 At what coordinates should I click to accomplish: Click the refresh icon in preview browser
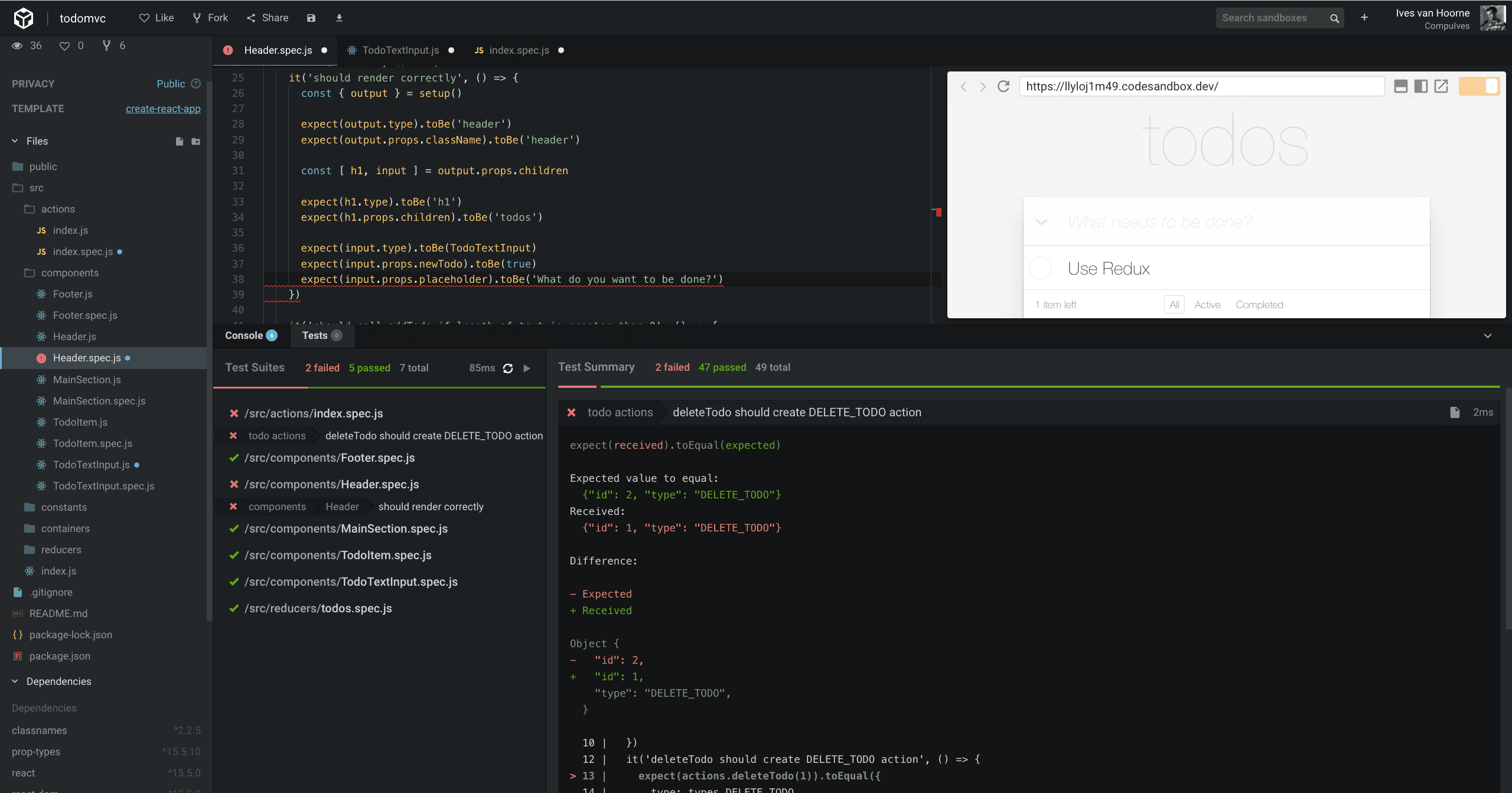pos(1003,86)
